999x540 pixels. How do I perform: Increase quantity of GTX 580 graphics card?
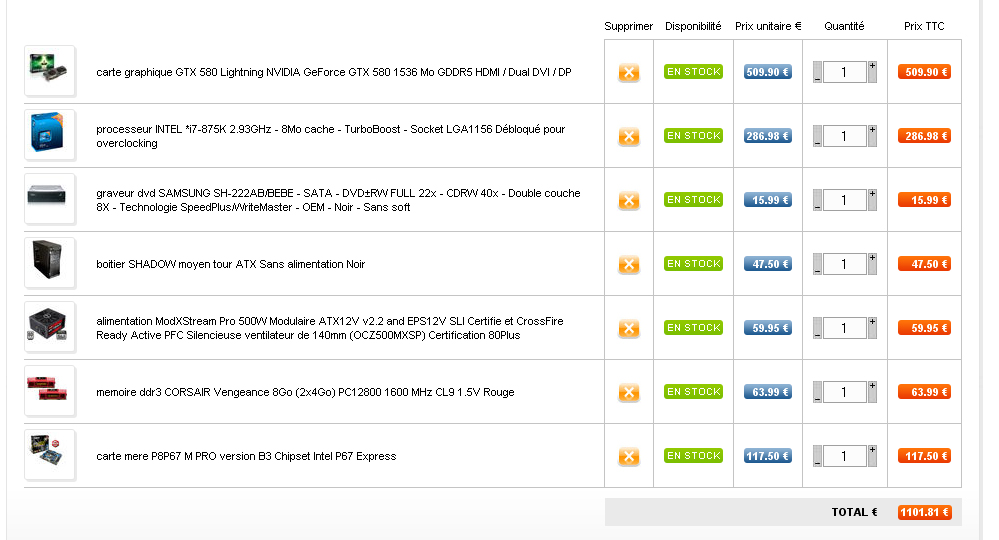click(x=872, y=66)
